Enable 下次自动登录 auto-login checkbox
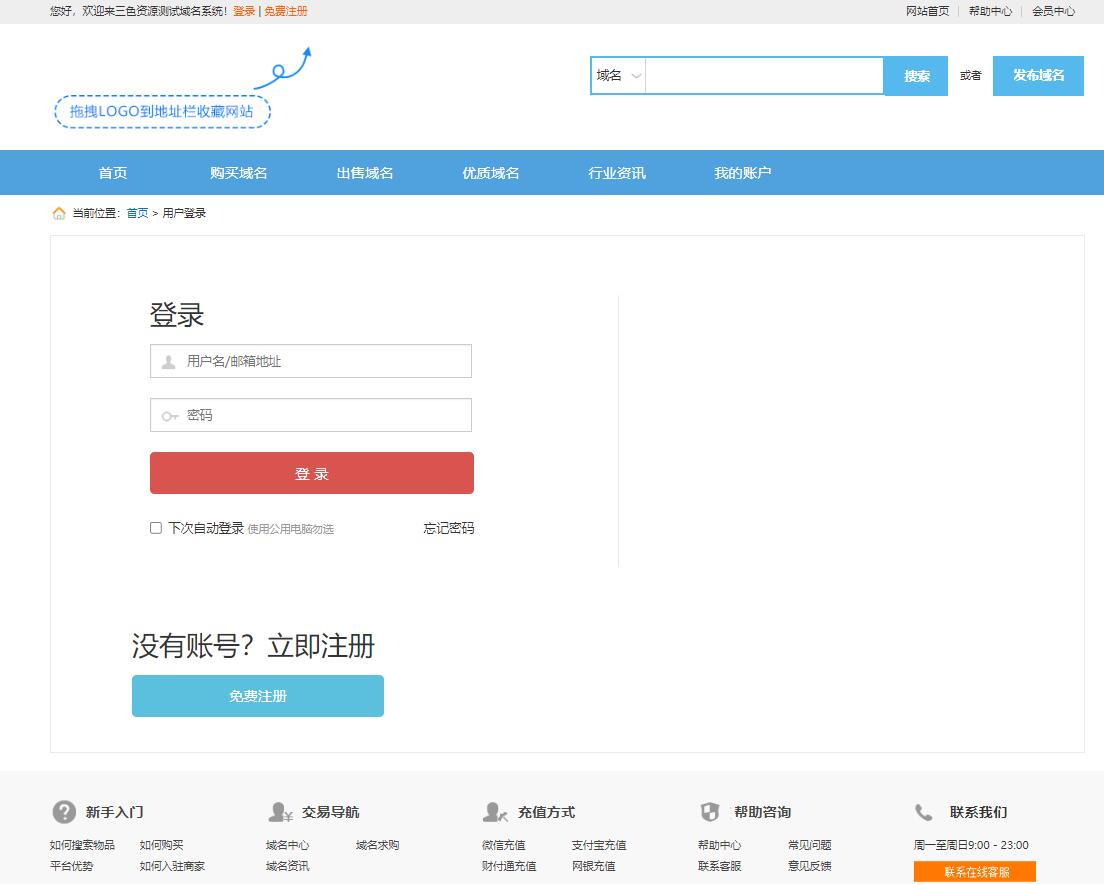The width and height of the screenshot is (1104, 885). click(x=155, y=527)
